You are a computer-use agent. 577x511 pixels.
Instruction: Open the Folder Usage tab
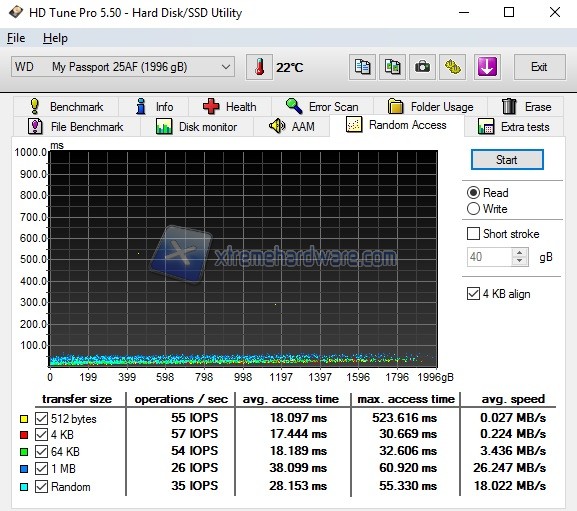pos(431,107)
